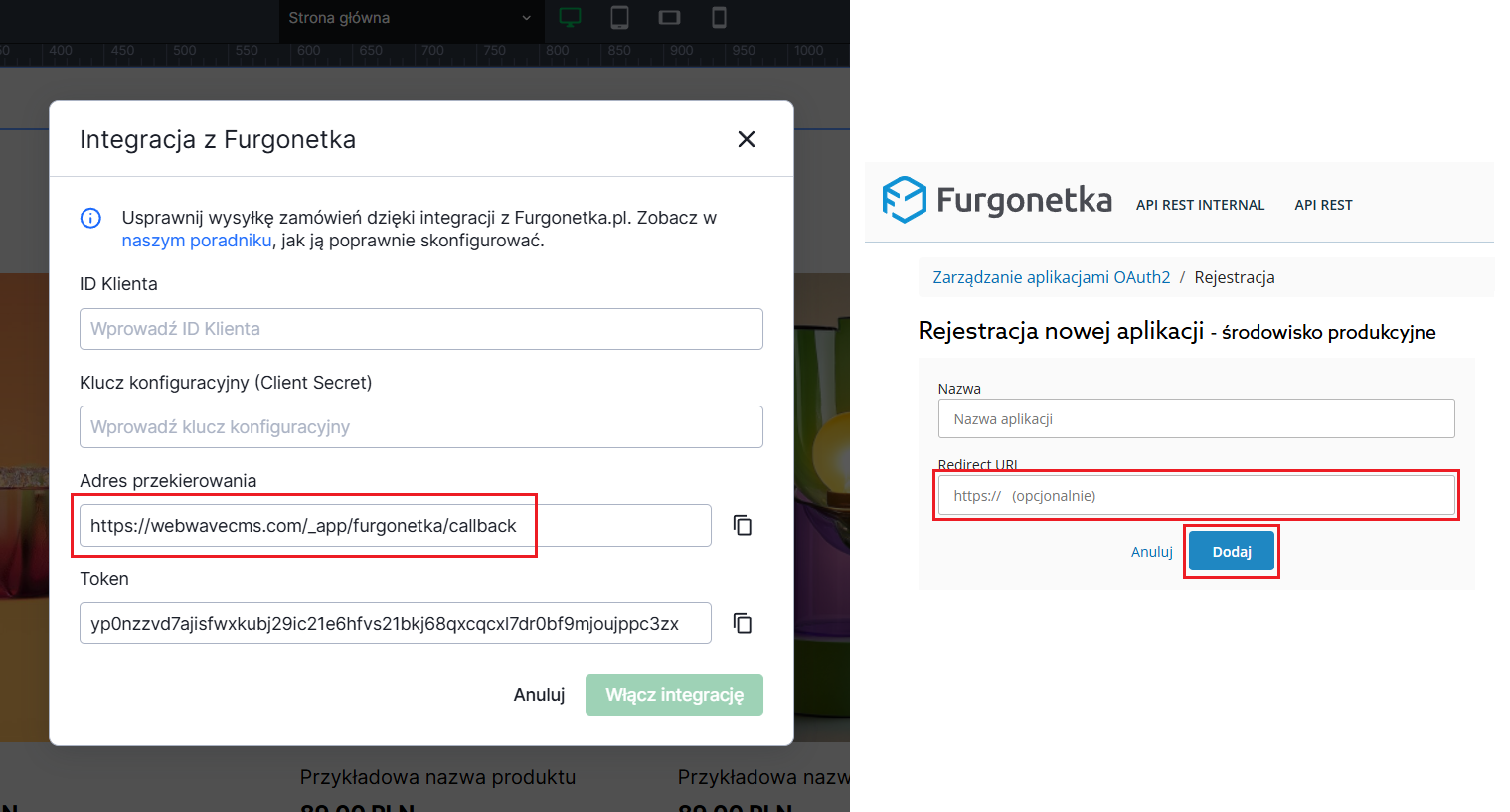
Task: Click Anuluj in the integration dialog
Action: pyautogui.click(x=539, y=695)
